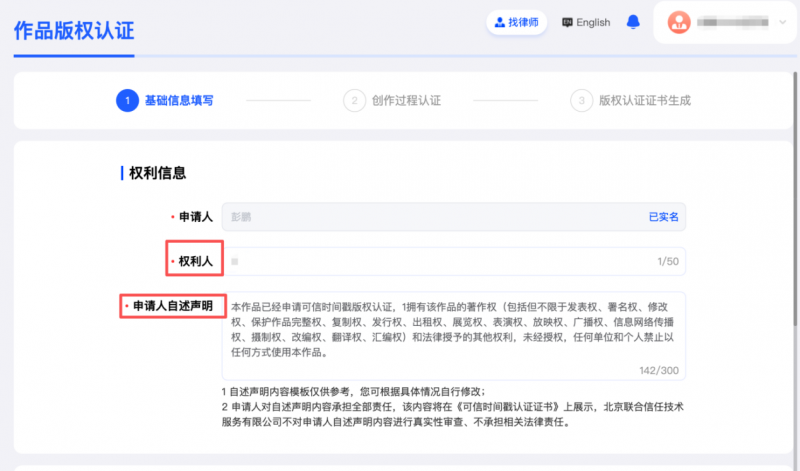Viewport: 800px width, 471px height.
Task: Select the step 2 circle icon
Action: click(353, 100)
